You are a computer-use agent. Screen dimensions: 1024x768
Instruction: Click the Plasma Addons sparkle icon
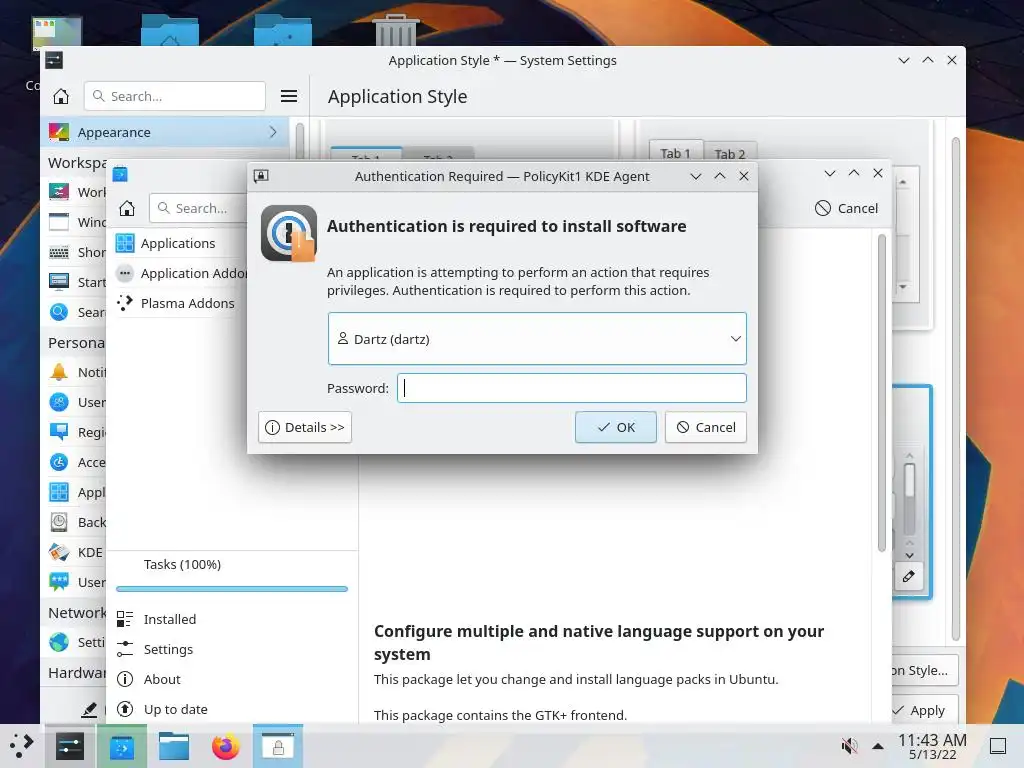125,303
